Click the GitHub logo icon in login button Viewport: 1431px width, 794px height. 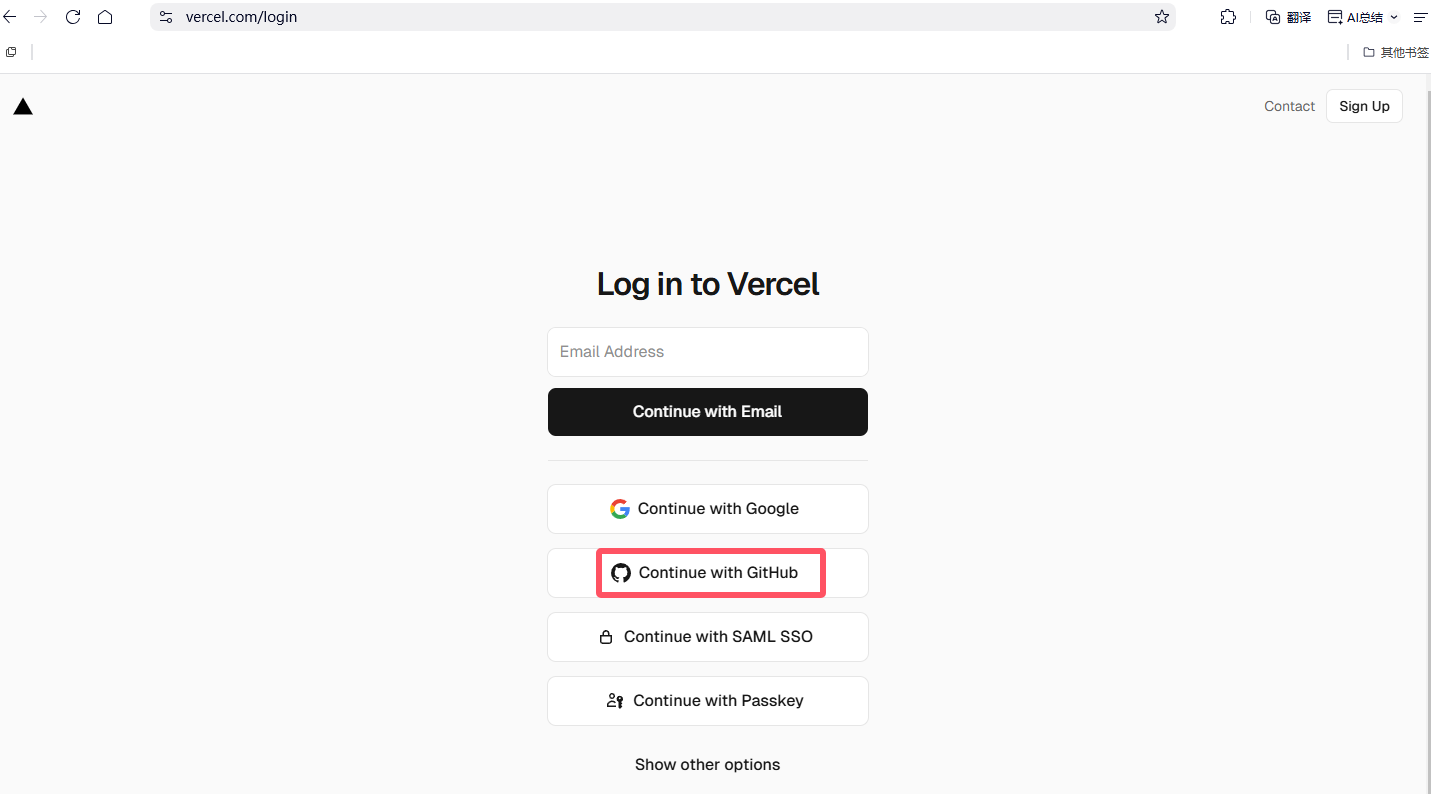pyautogui.click(x=621, y=572)
